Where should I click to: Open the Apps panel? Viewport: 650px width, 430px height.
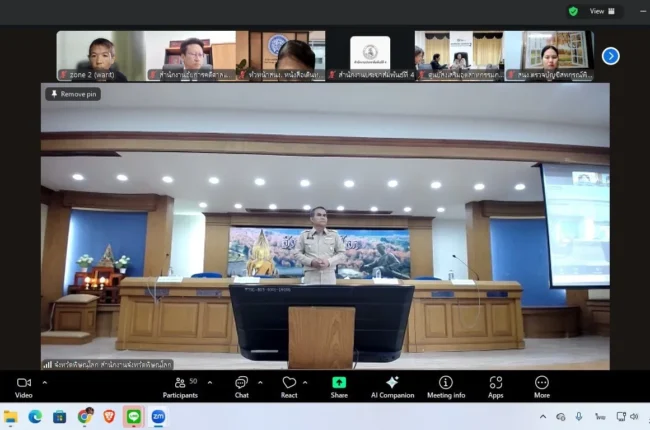(x=495, y=386)
